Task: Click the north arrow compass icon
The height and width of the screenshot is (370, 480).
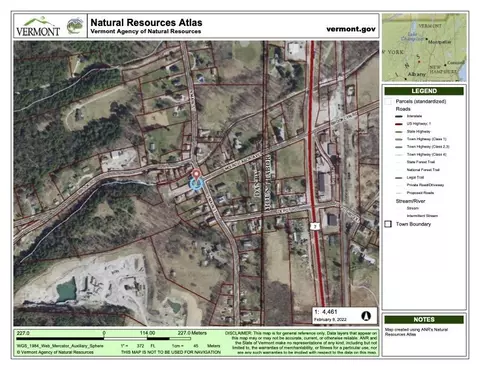Action: tap(366, 316)
